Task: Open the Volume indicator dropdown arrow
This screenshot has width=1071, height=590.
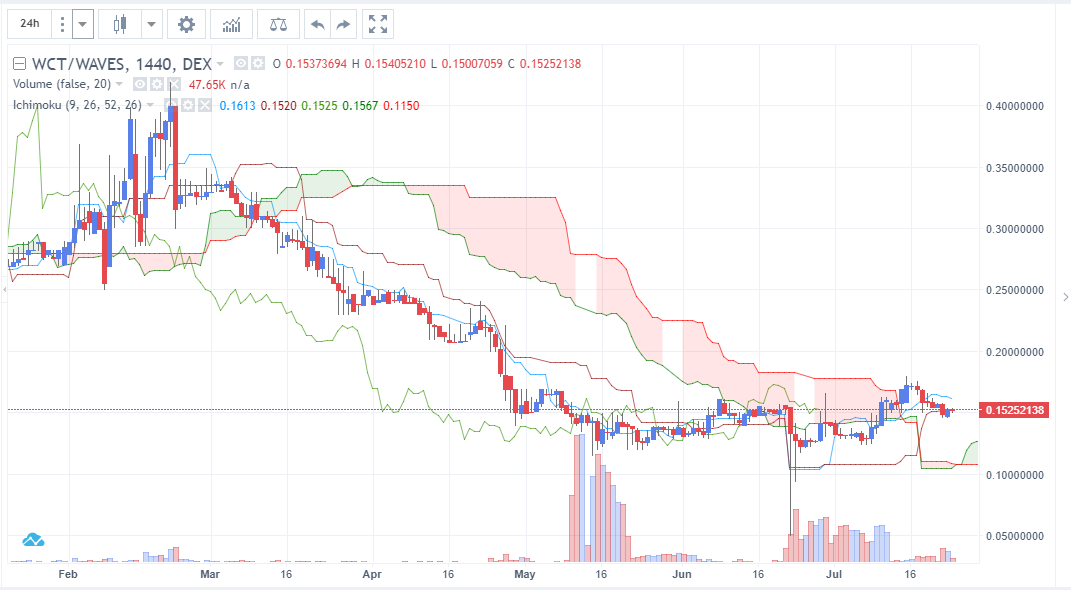Action: click(x=120, y=84)
